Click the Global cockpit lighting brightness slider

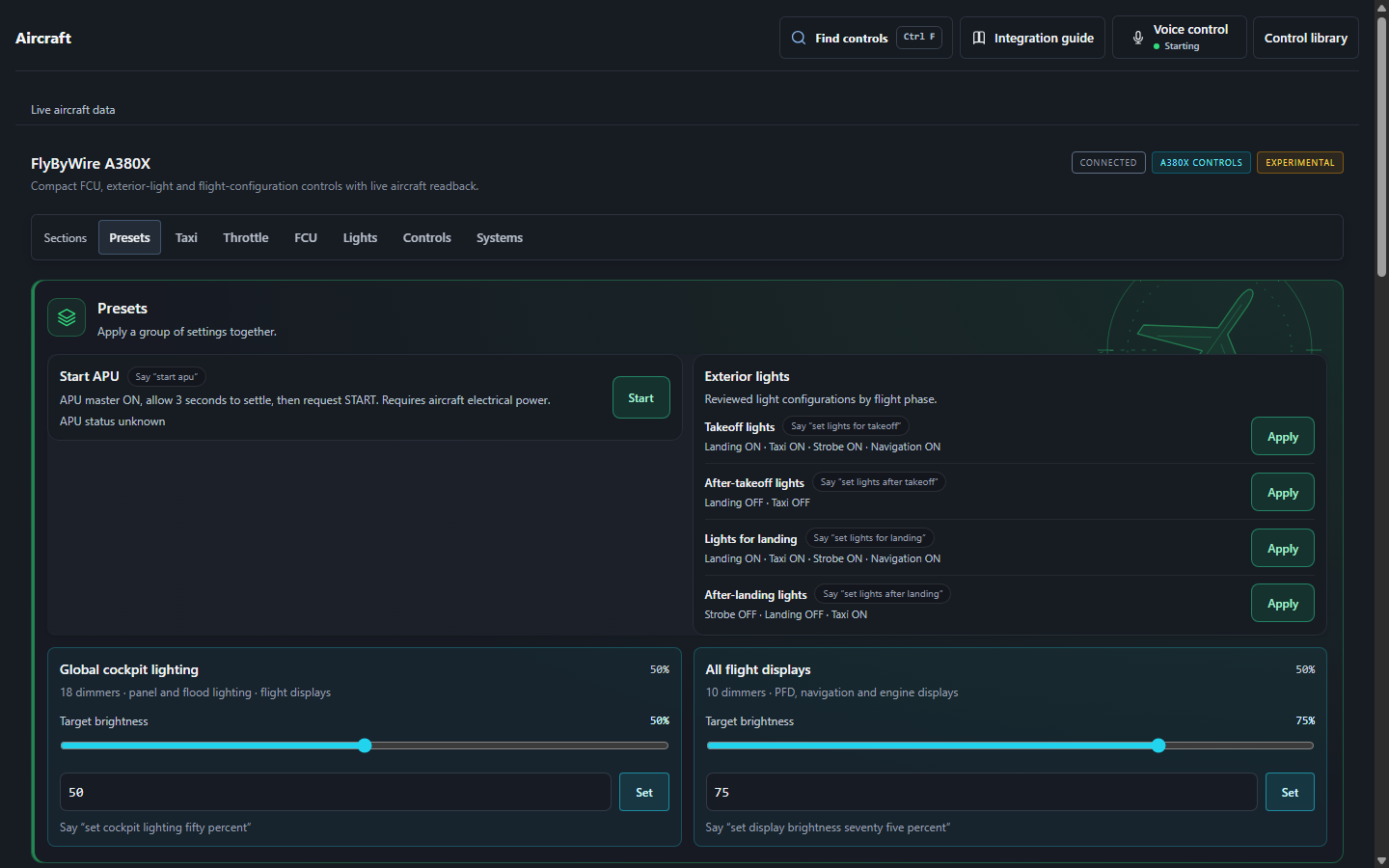[365, 746]
